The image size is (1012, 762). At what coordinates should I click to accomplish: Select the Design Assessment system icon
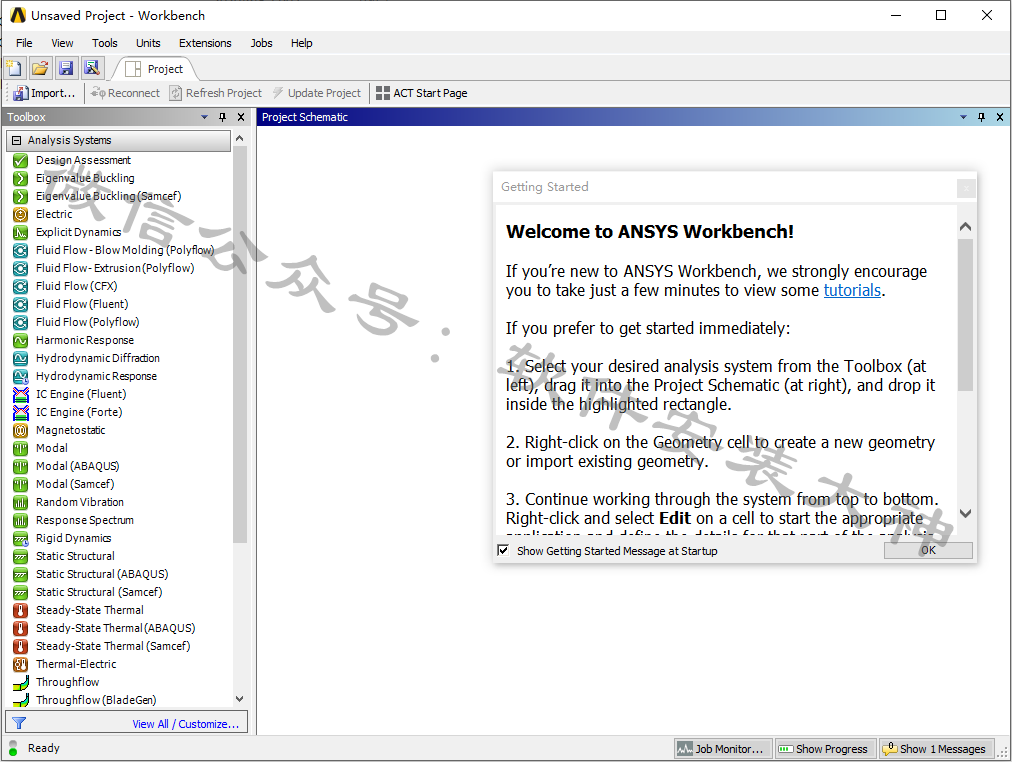click(x=21, y=160)
